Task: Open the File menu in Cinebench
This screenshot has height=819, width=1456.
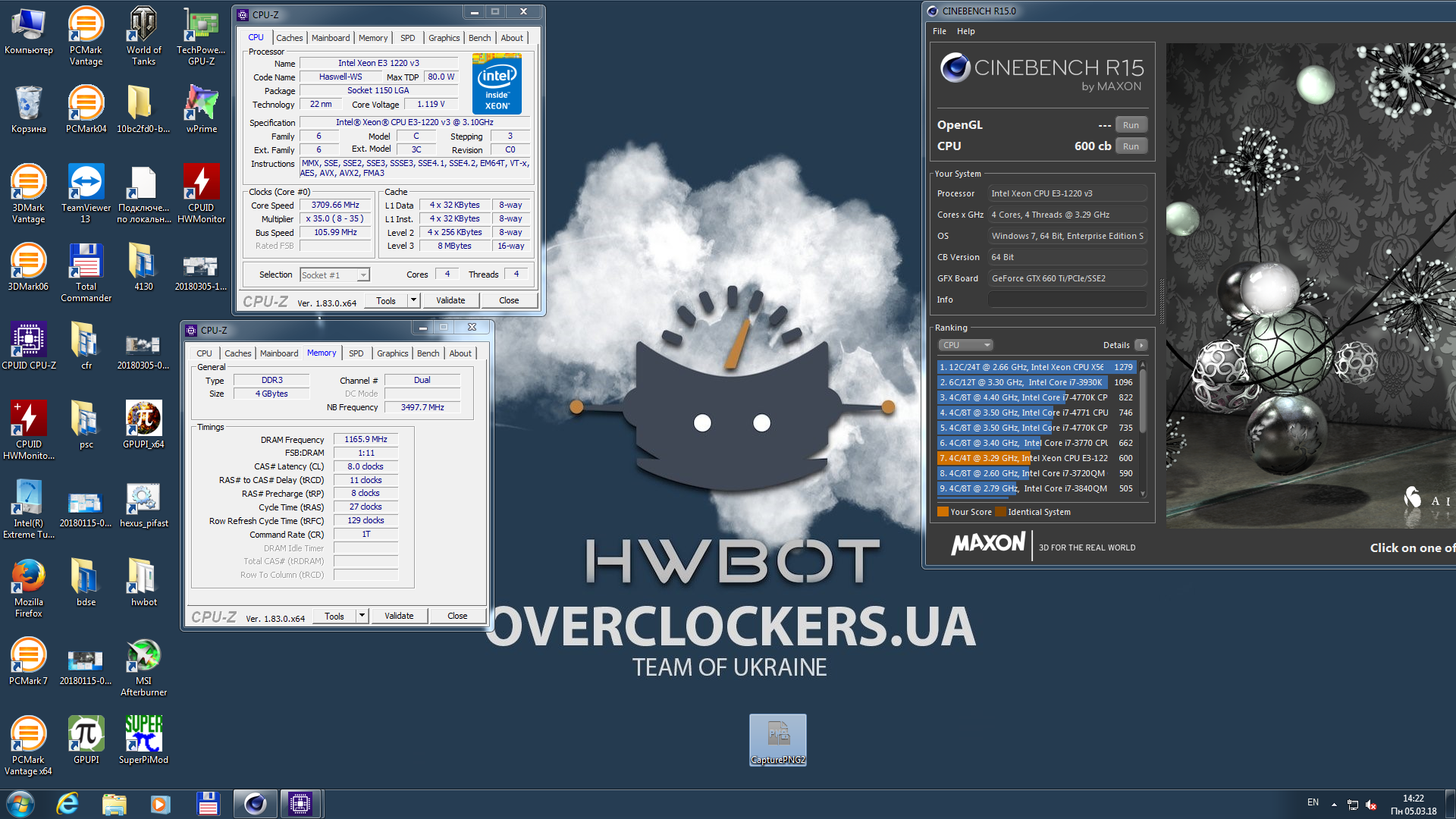Action: (x=940, y=31)
